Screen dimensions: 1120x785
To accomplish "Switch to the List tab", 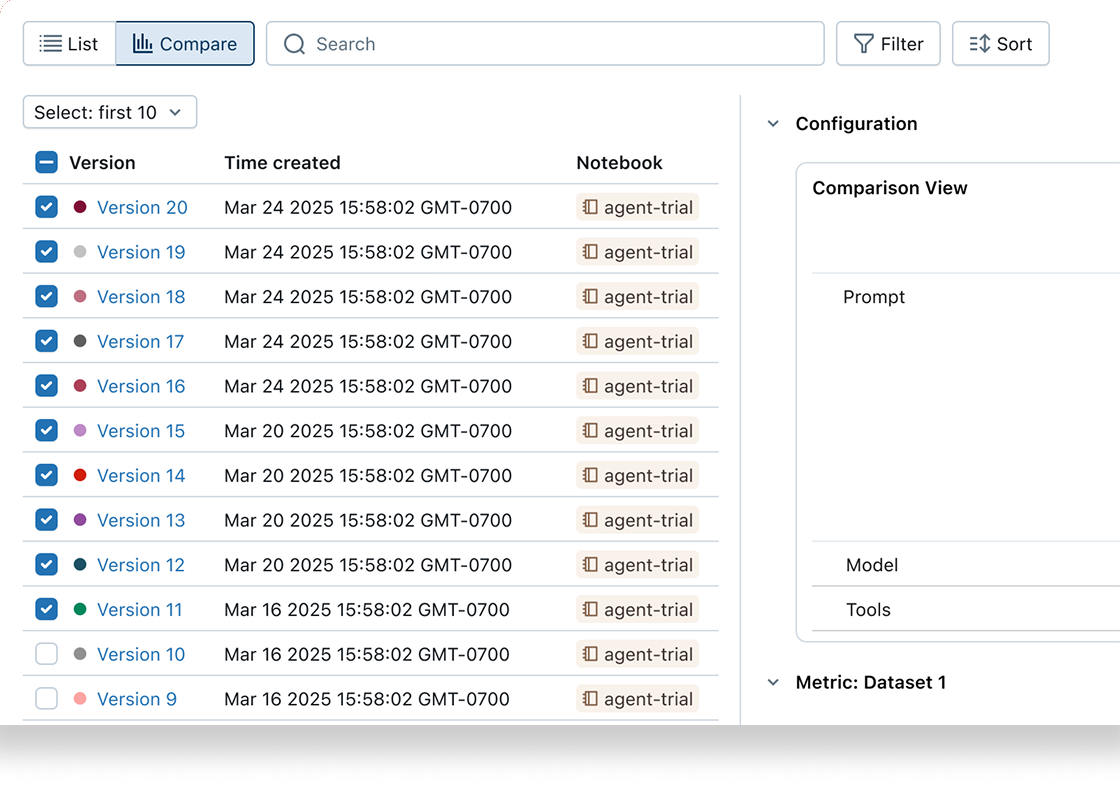I will click(67, 43).
